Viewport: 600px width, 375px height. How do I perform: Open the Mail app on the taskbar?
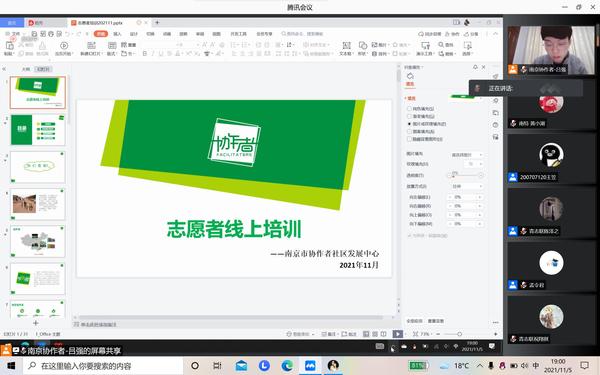[x=241, y=366]
